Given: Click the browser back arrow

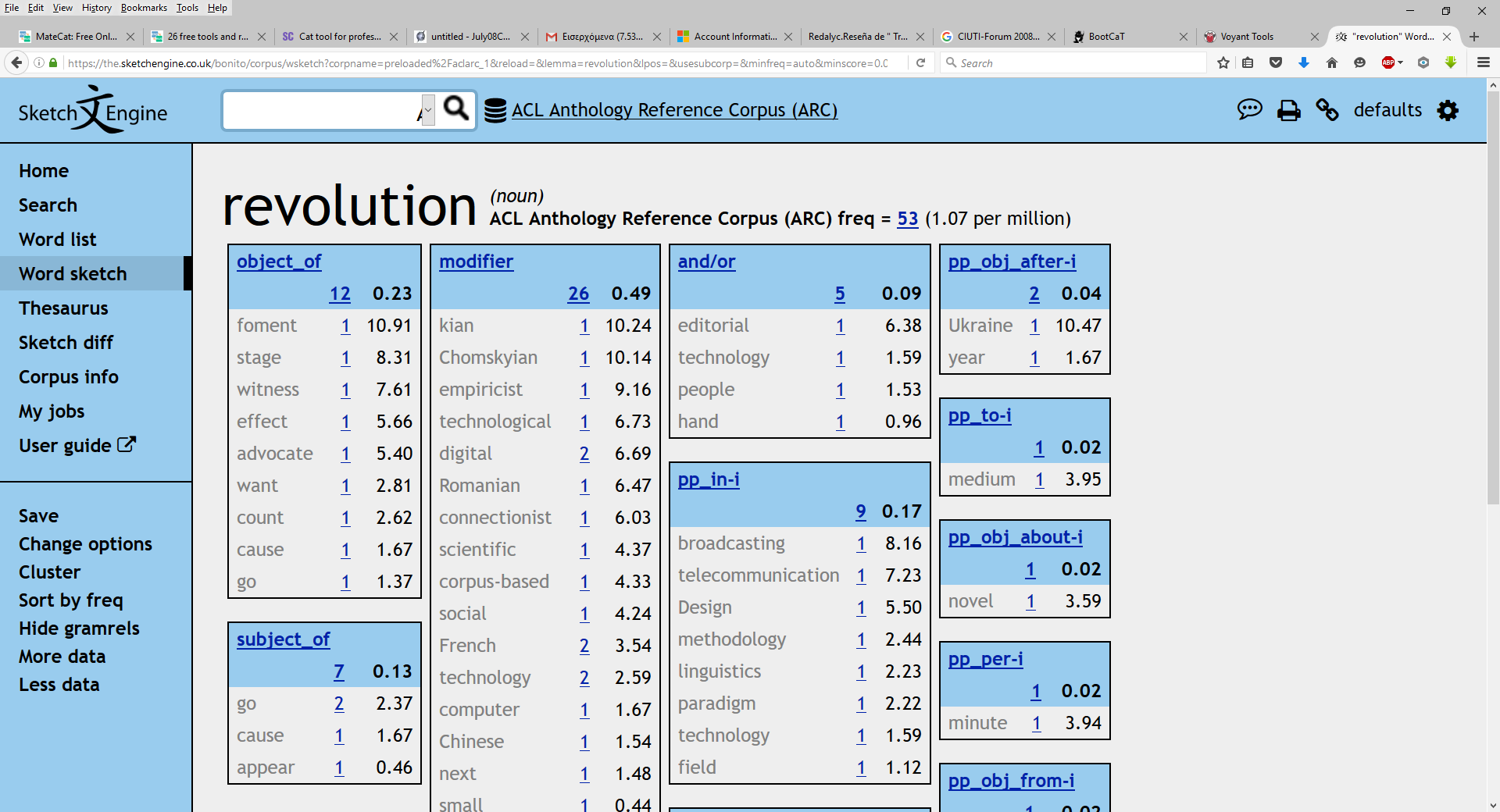Looking at the screenshot, I should coord(16,62).
